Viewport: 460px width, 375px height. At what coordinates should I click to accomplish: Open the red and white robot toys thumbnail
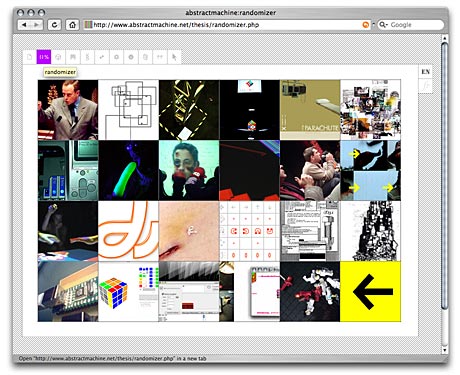(310, 291)
